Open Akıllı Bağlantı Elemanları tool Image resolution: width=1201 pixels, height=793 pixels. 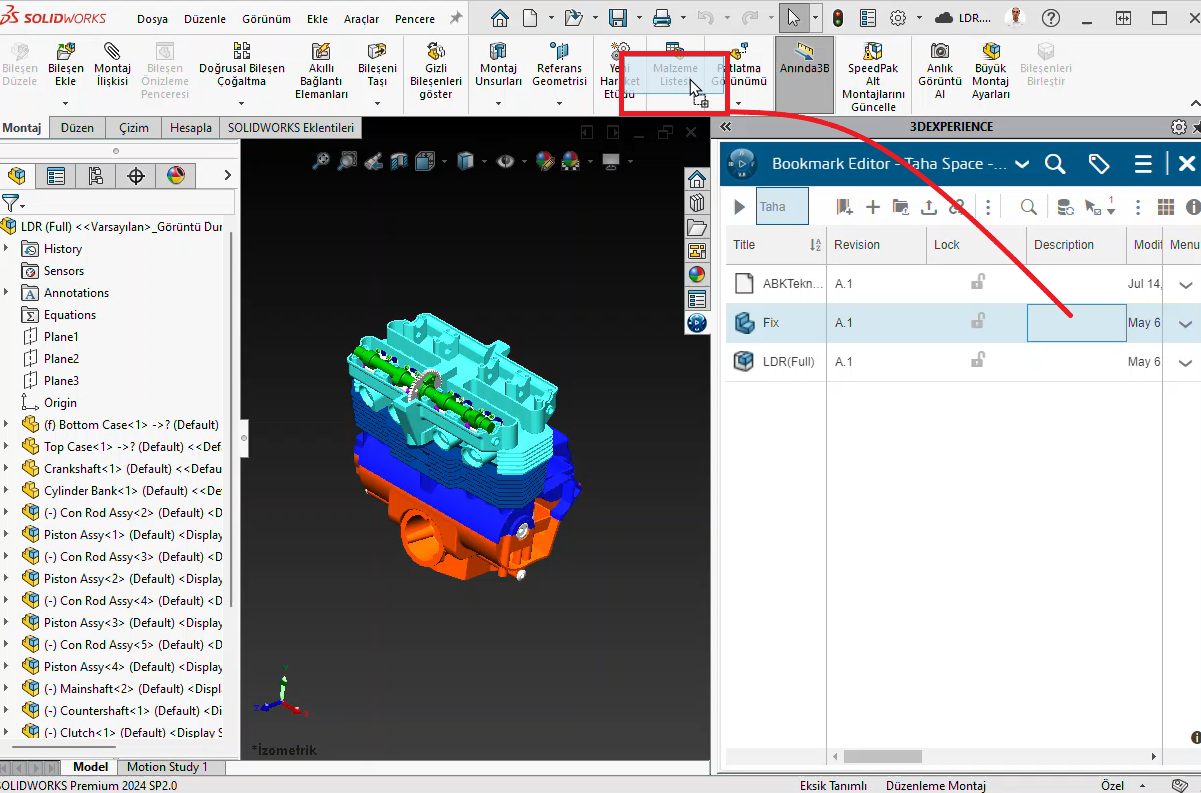[320, 53]
